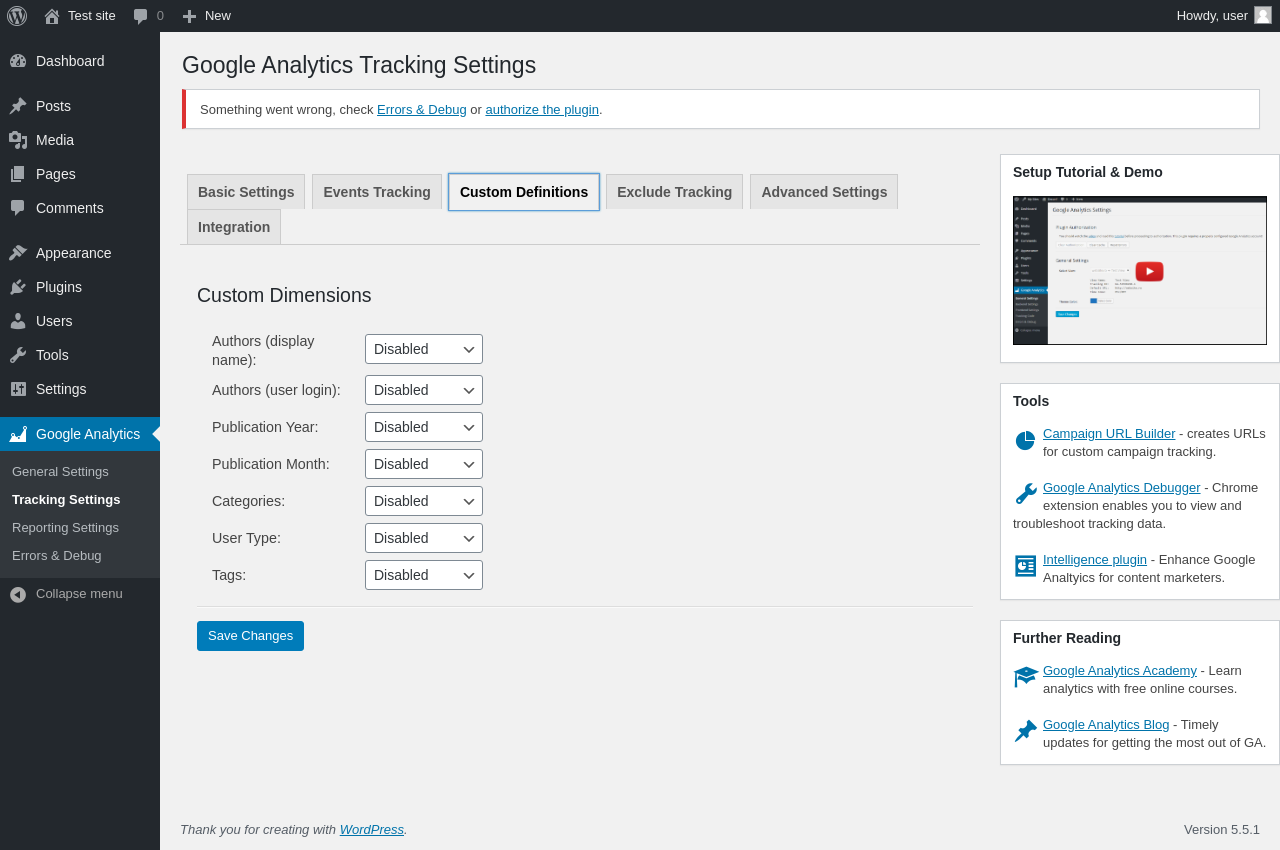Open Authors (user login) dropdown

[x=424, y=390]
